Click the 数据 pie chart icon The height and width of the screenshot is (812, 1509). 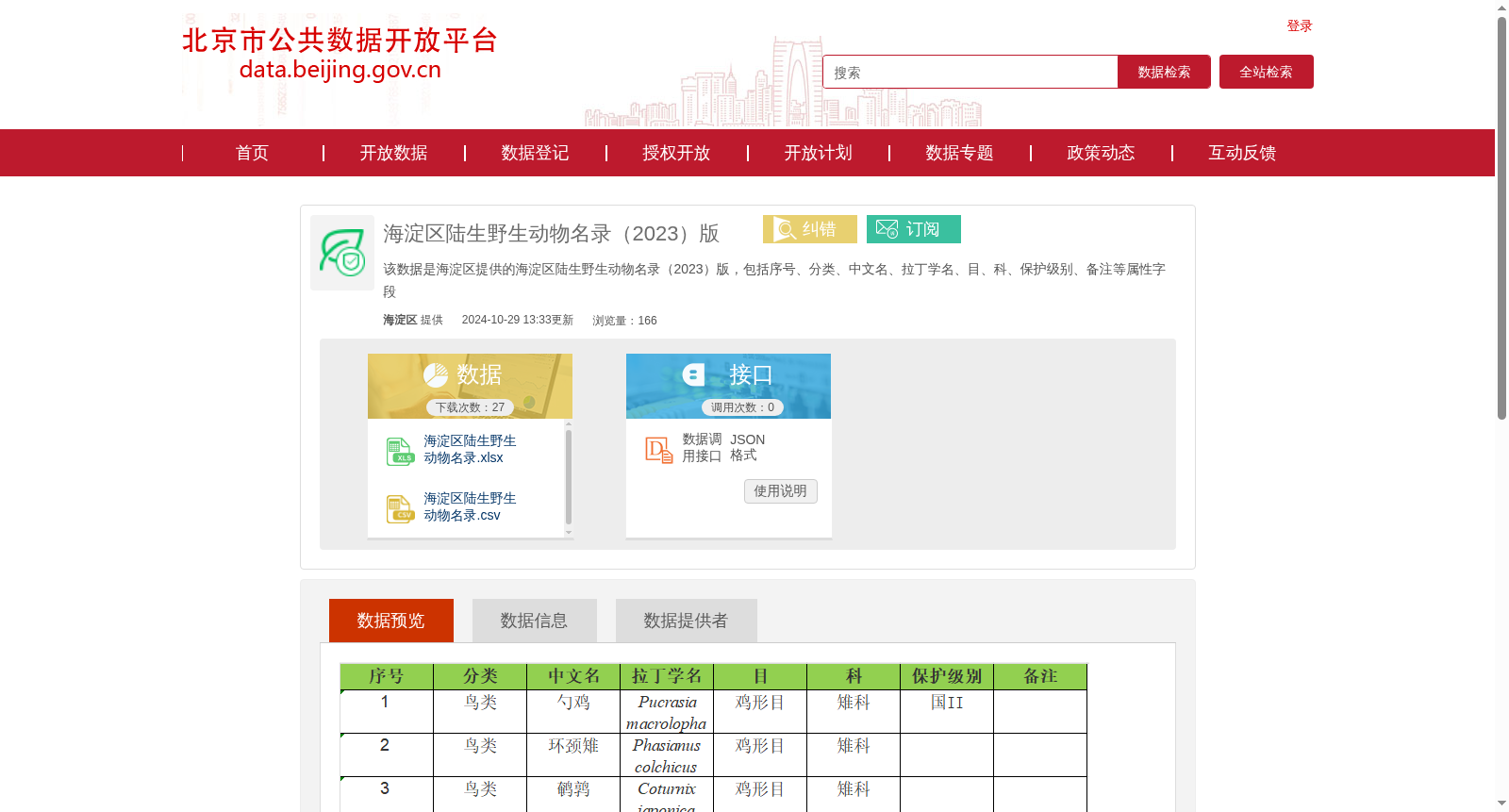tap(436, 375)
